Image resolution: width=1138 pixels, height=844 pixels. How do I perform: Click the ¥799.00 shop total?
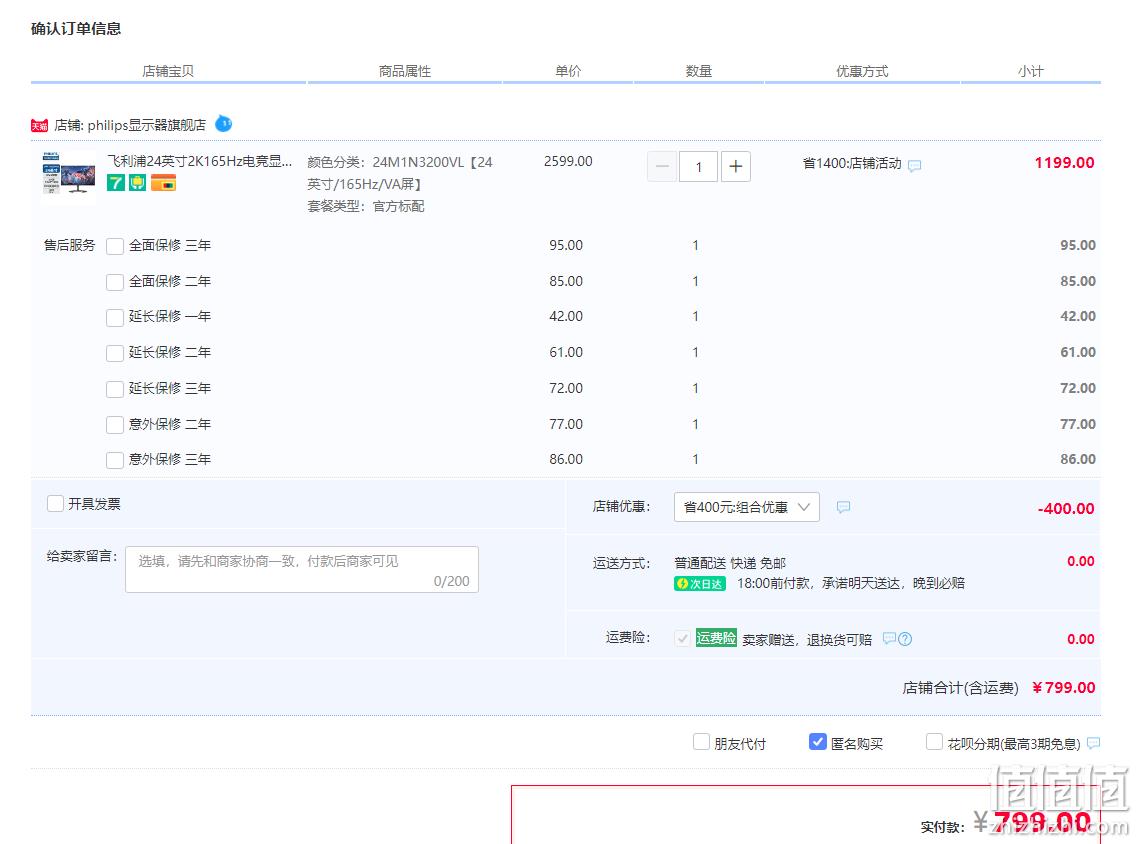tap(1063, 687)
